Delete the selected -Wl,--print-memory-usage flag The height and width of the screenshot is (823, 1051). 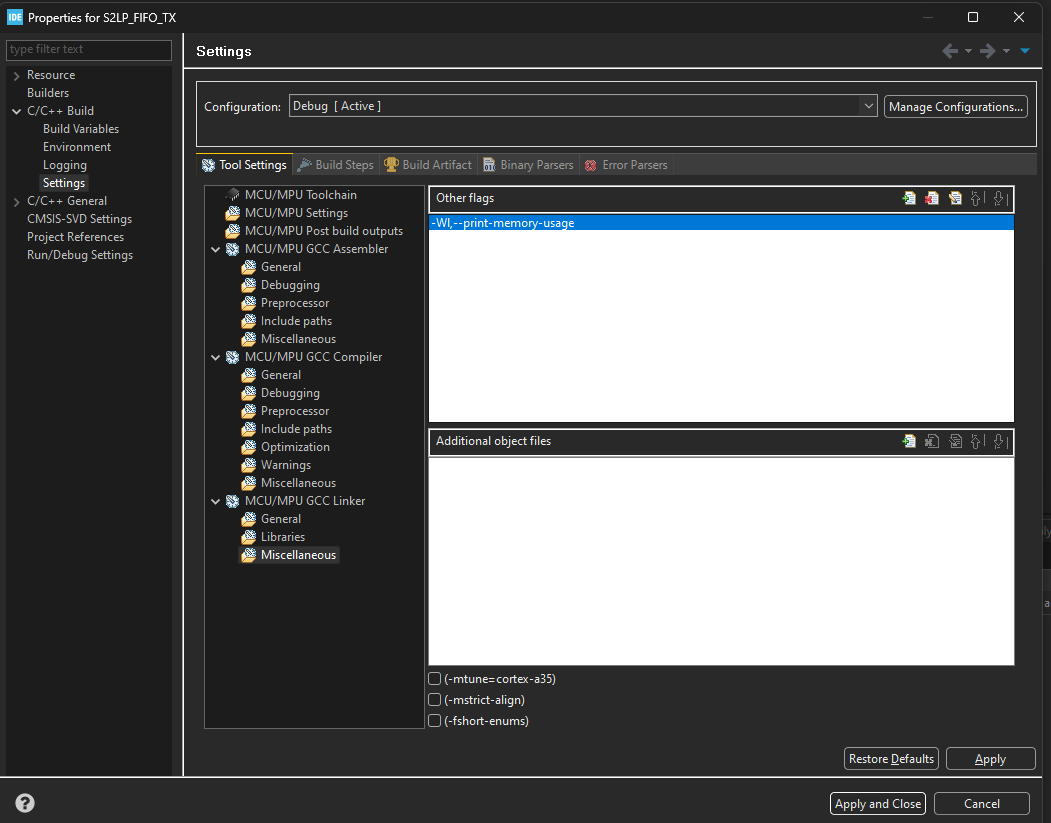pos(932,198)
